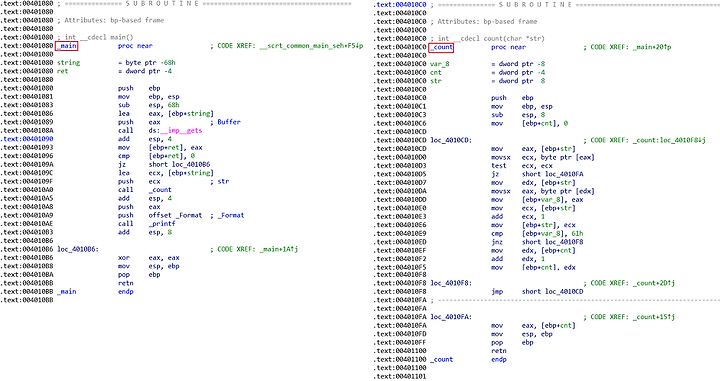The width and height of the screenshot is (720, 381).
Task: Click 'cmp [ebp+var_8], 61h' instruction
Action: (537, 234)
